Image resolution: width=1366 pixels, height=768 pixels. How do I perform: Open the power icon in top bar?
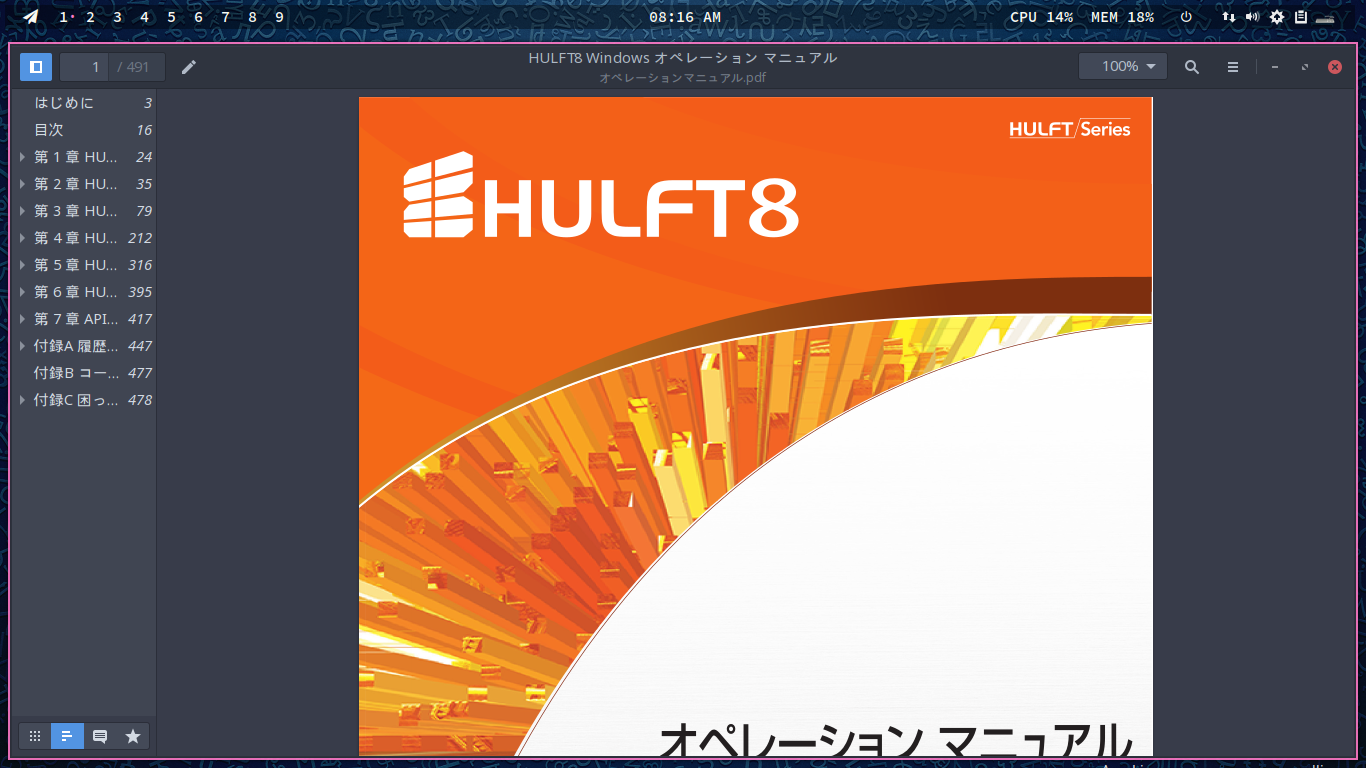(x=1187, y=17)
